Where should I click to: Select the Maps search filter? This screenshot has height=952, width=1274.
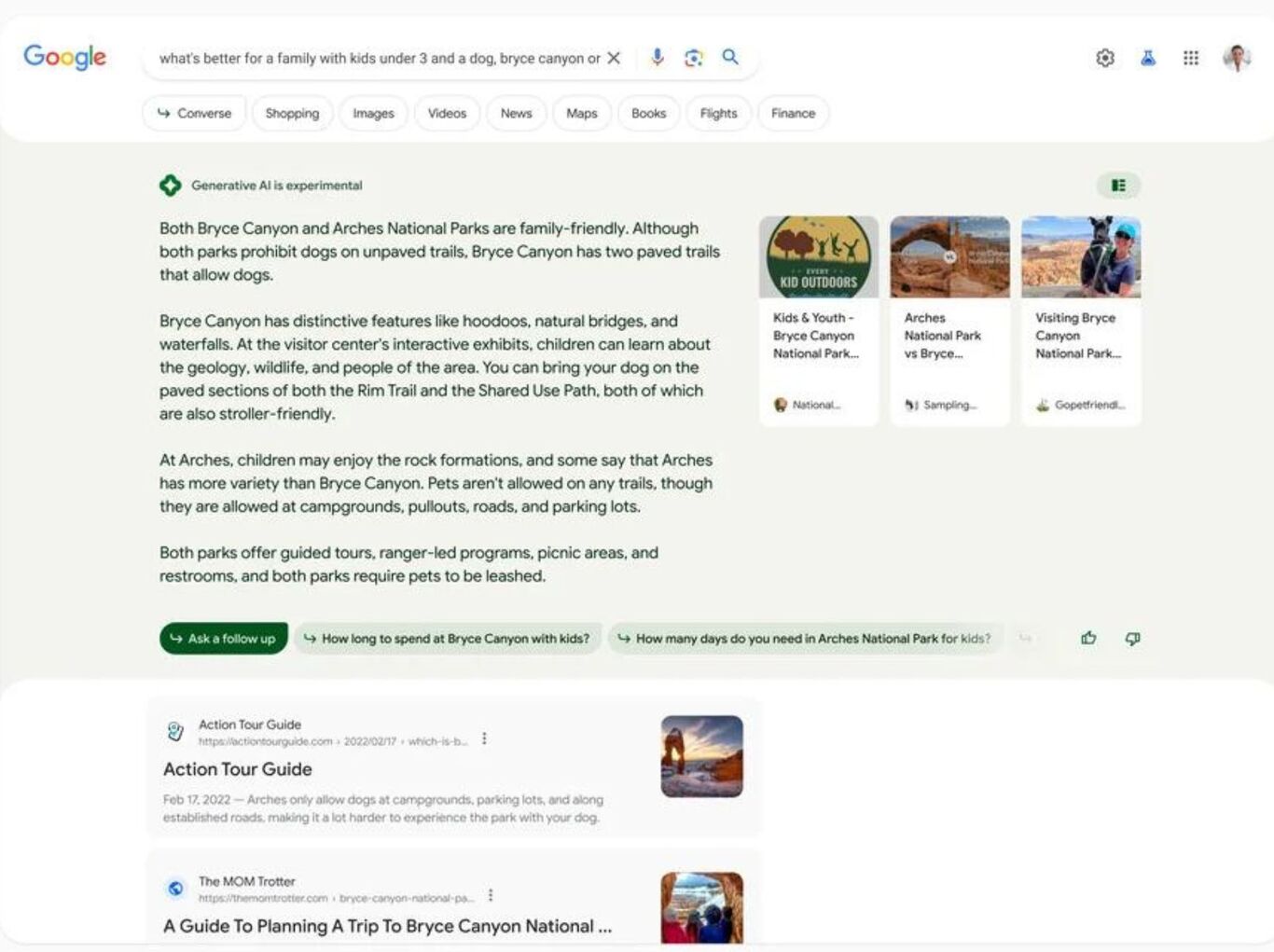581,114
